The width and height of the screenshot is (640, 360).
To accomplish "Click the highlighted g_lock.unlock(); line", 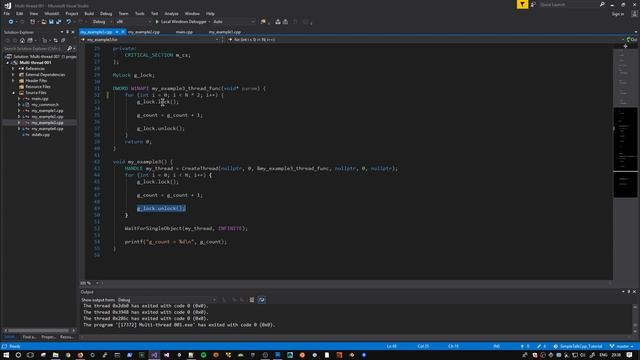I will tap(161, 209).
